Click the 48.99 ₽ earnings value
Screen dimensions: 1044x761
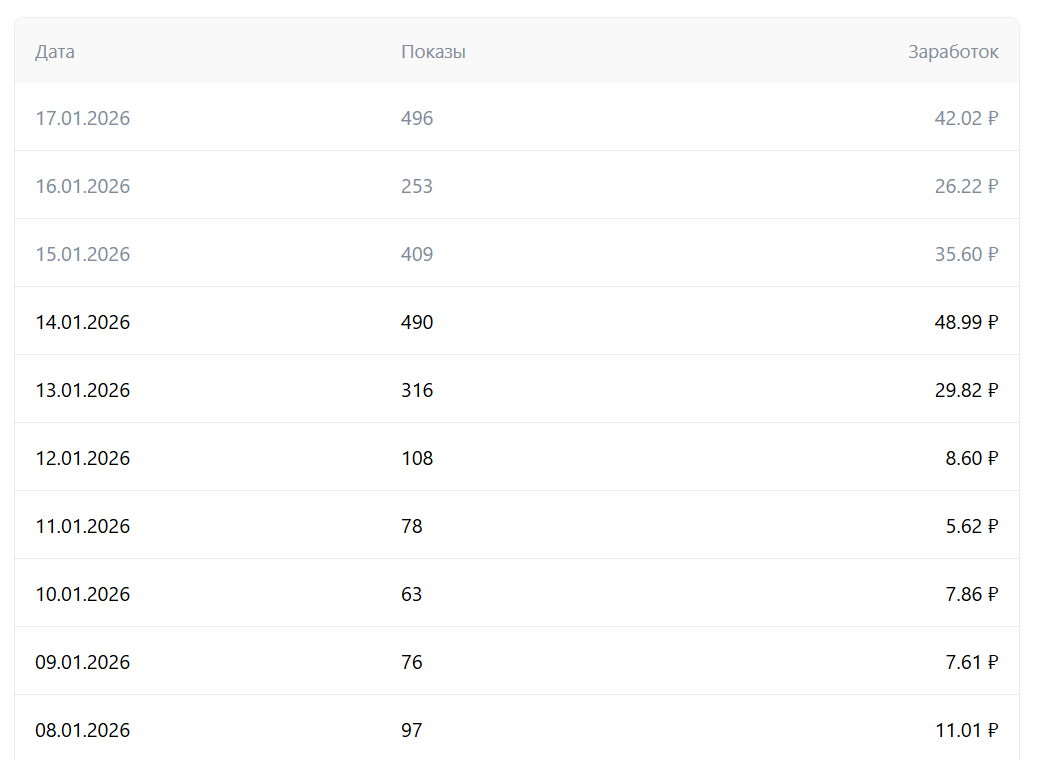point(966,322)
